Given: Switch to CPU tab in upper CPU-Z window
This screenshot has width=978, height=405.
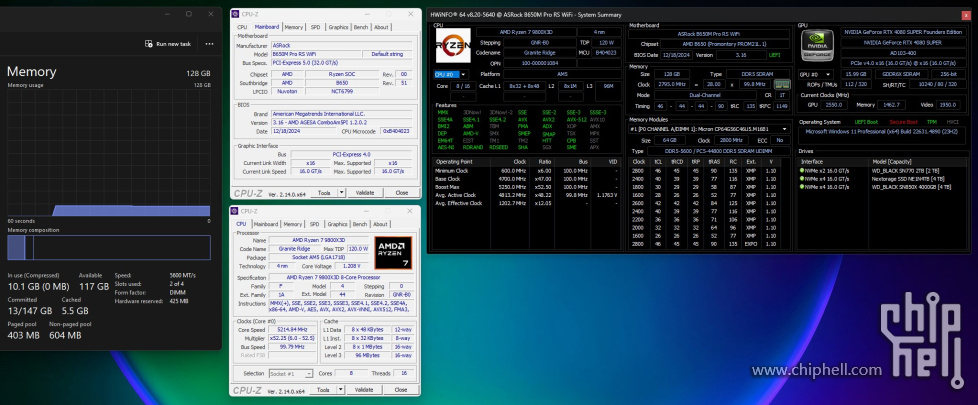Looking at the screenshot, I should tap(242, 27).
